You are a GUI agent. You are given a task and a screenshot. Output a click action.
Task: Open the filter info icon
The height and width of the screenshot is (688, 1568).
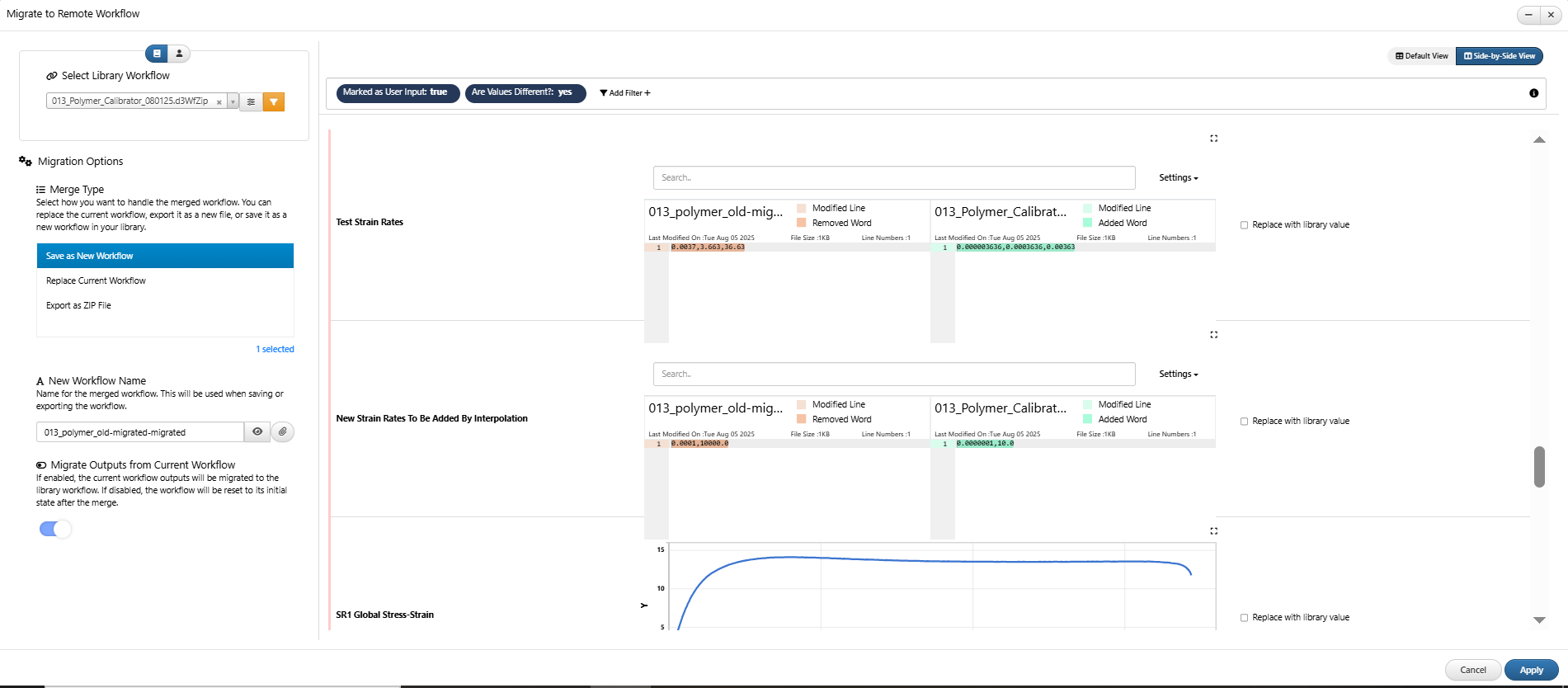(1533, 93)
